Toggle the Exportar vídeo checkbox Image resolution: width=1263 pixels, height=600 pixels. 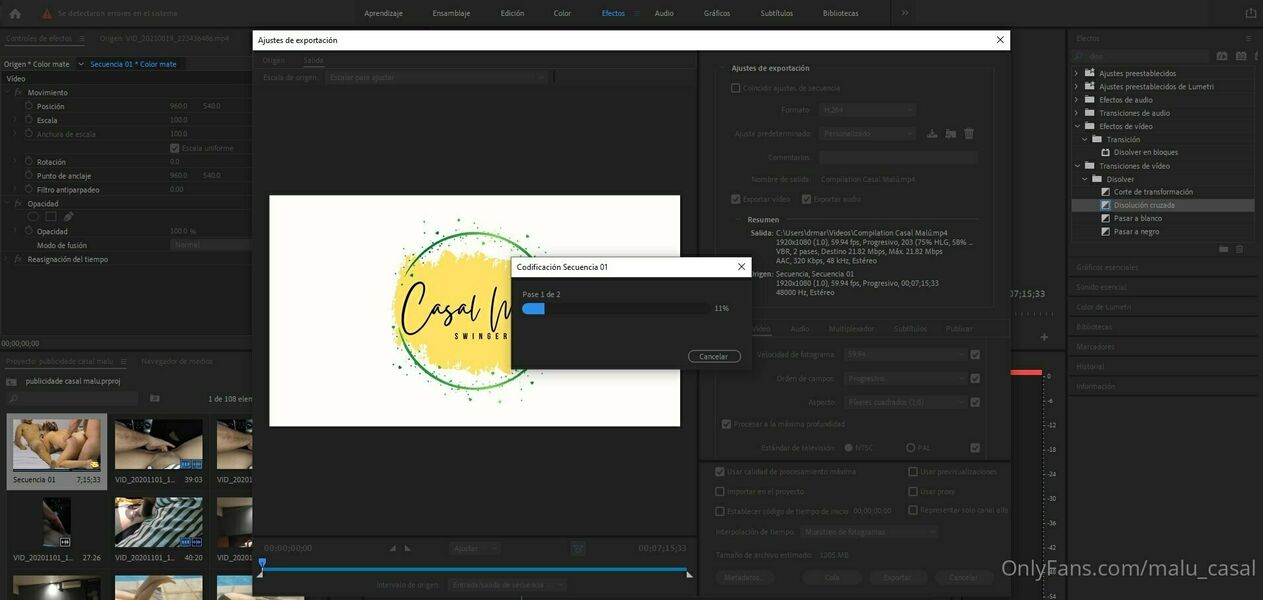coord(736,199)
